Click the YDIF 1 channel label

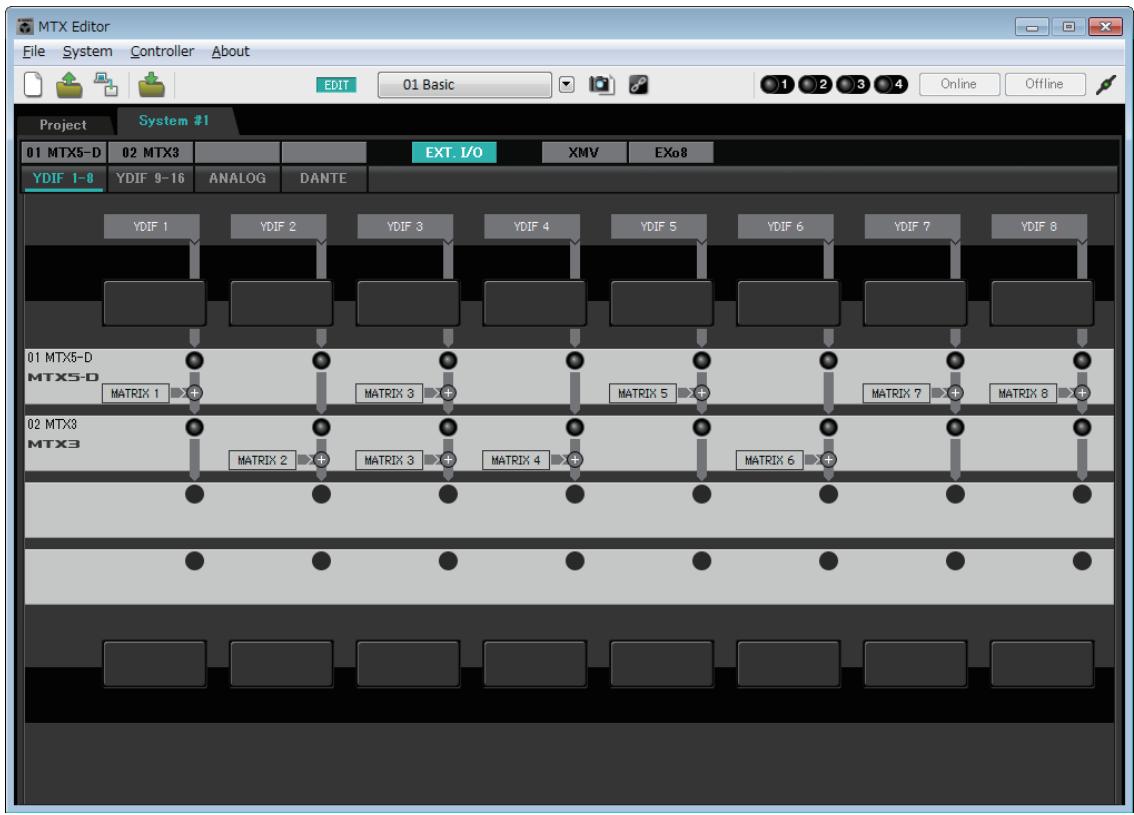pos(151,226)
